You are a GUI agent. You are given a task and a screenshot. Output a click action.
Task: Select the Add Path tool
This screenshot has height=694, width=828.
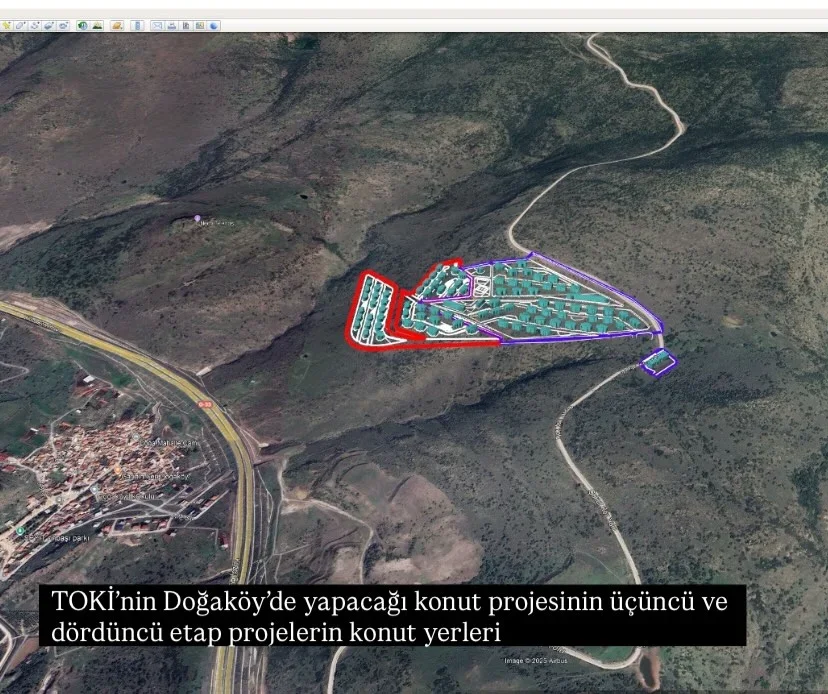[x=34, y=25]
